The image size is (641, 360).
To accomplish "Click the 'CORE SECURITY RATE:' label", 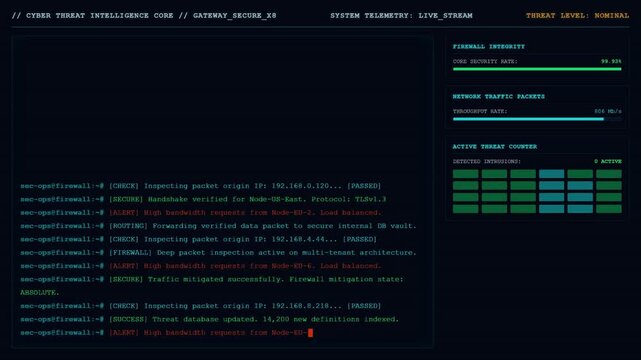I will point(485,61).
